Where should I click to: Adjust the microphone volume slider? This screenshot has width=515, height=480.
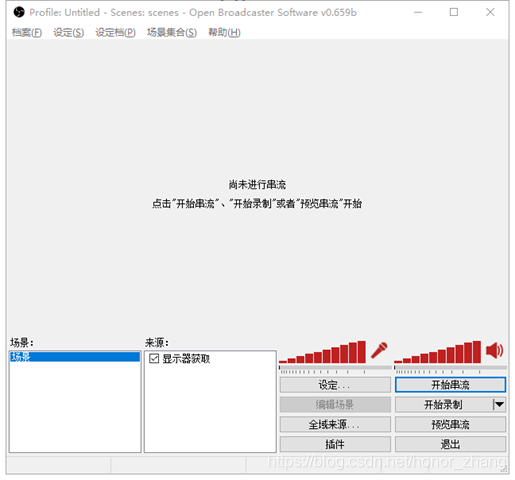pos(335,369)
